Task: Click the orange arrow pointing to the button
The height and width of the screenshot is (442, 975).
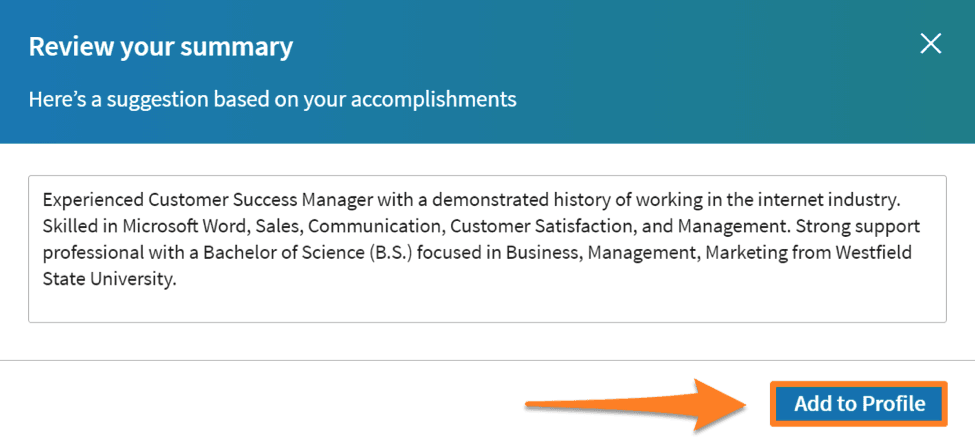Action: 638,405
